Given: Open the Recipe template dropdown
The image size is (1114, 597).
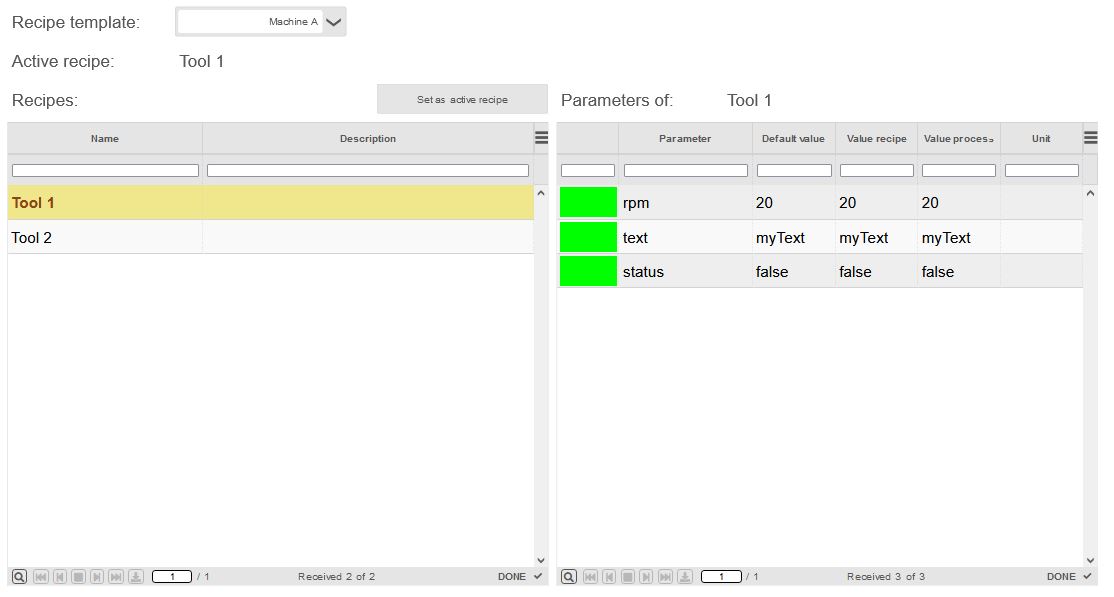Looking at the screenshot, I should (334, 22).
